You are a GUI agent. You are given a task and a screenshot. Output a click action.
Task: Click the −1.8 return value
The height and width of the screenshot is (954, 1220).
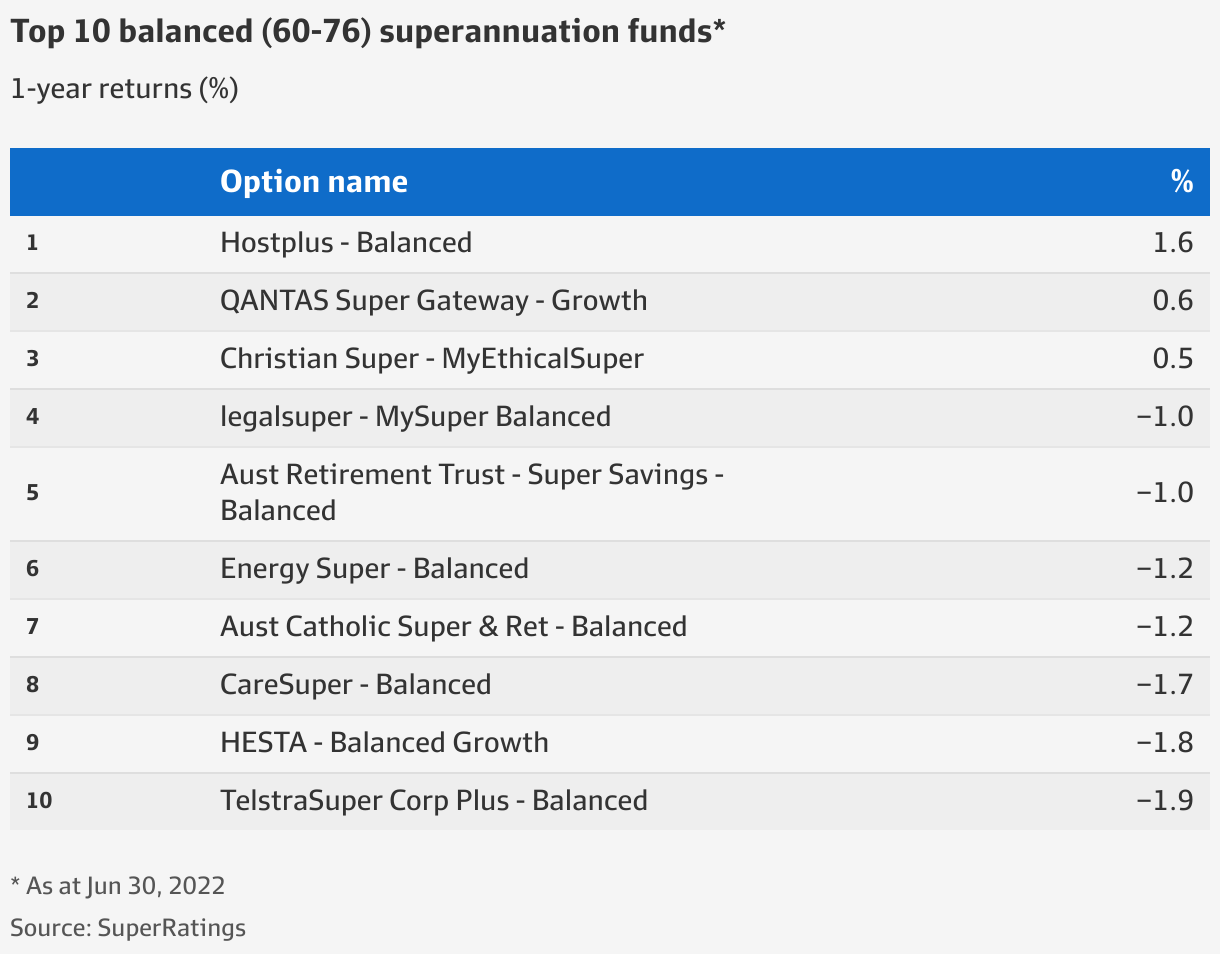point(1165,743)
